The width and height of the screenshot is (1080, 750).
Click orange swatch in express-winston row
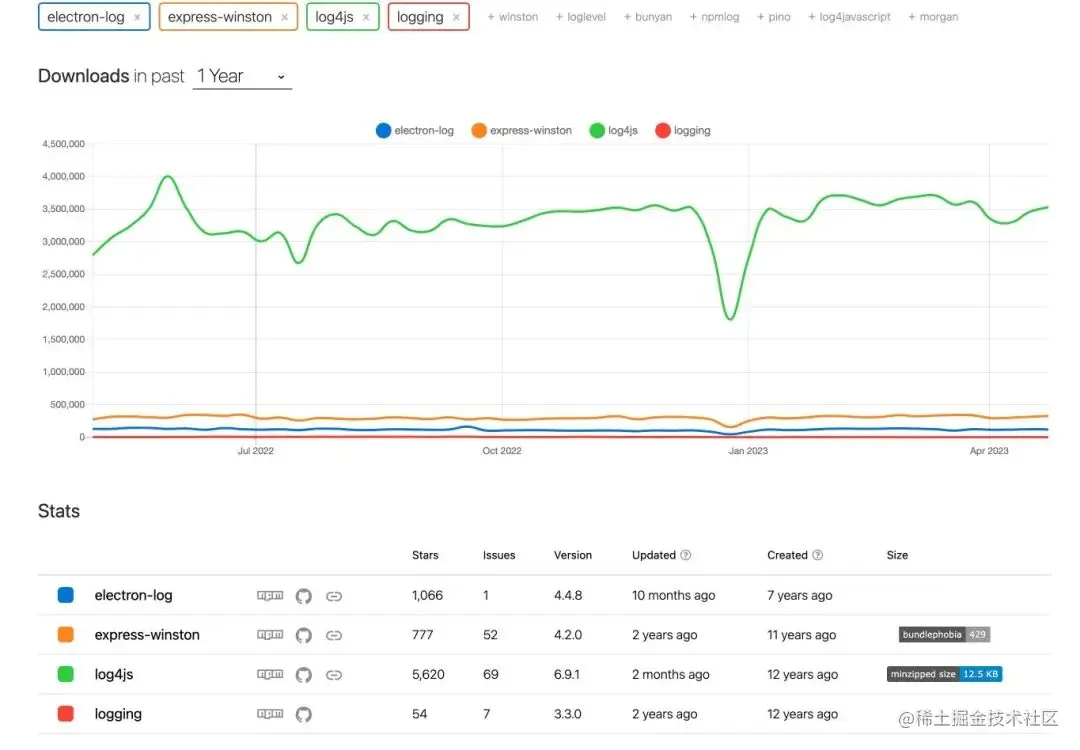click(x=65, y=634)
